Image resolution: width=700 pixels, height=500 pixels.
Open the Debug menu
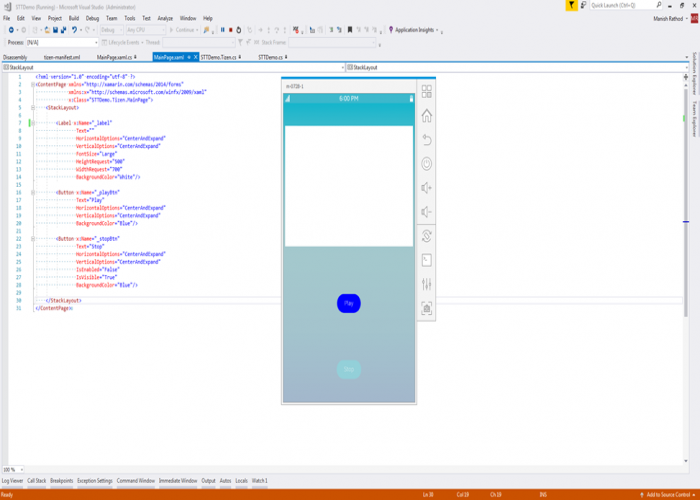[92, 18]
